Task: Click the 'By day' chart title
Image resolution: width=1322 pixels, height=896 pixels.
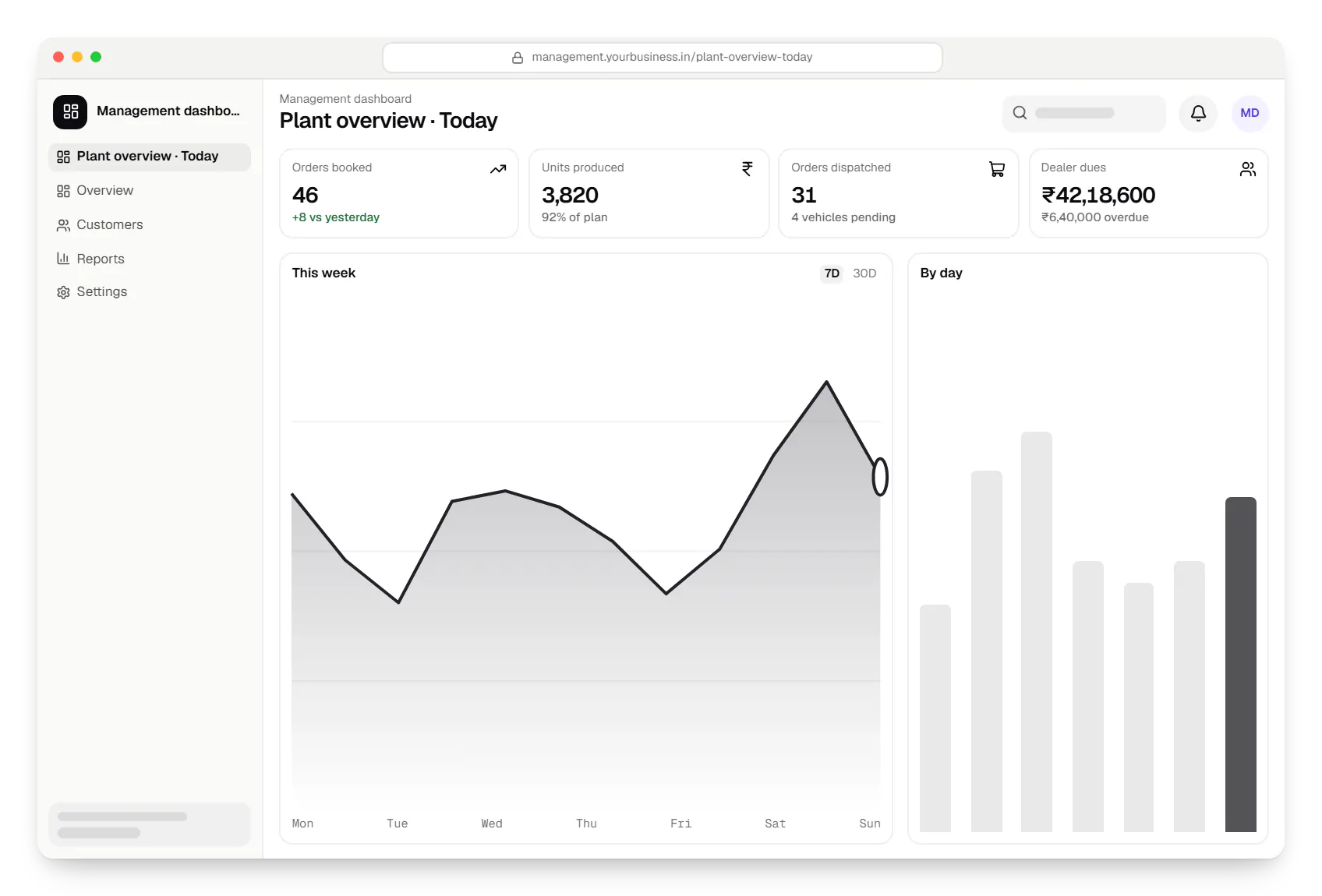Action: tap(941, 273)
